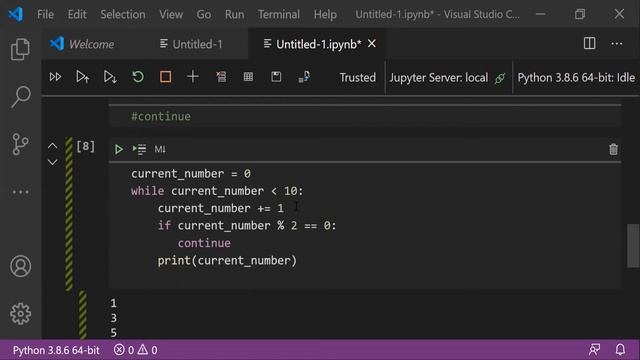Click the 'if current_number % 2 == 0:' line
The image size is (640, 360).
coord(247,226)
